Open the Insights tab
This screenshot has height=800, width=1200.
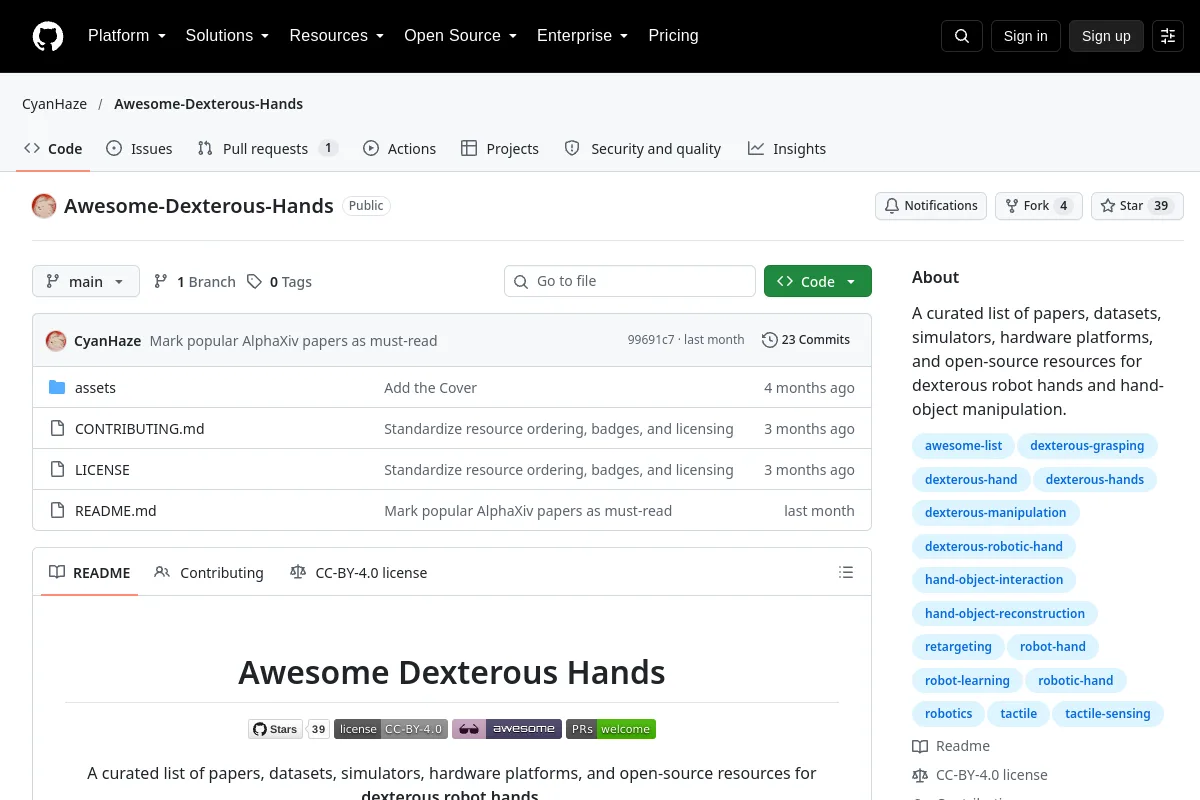(x=787, y=149)
